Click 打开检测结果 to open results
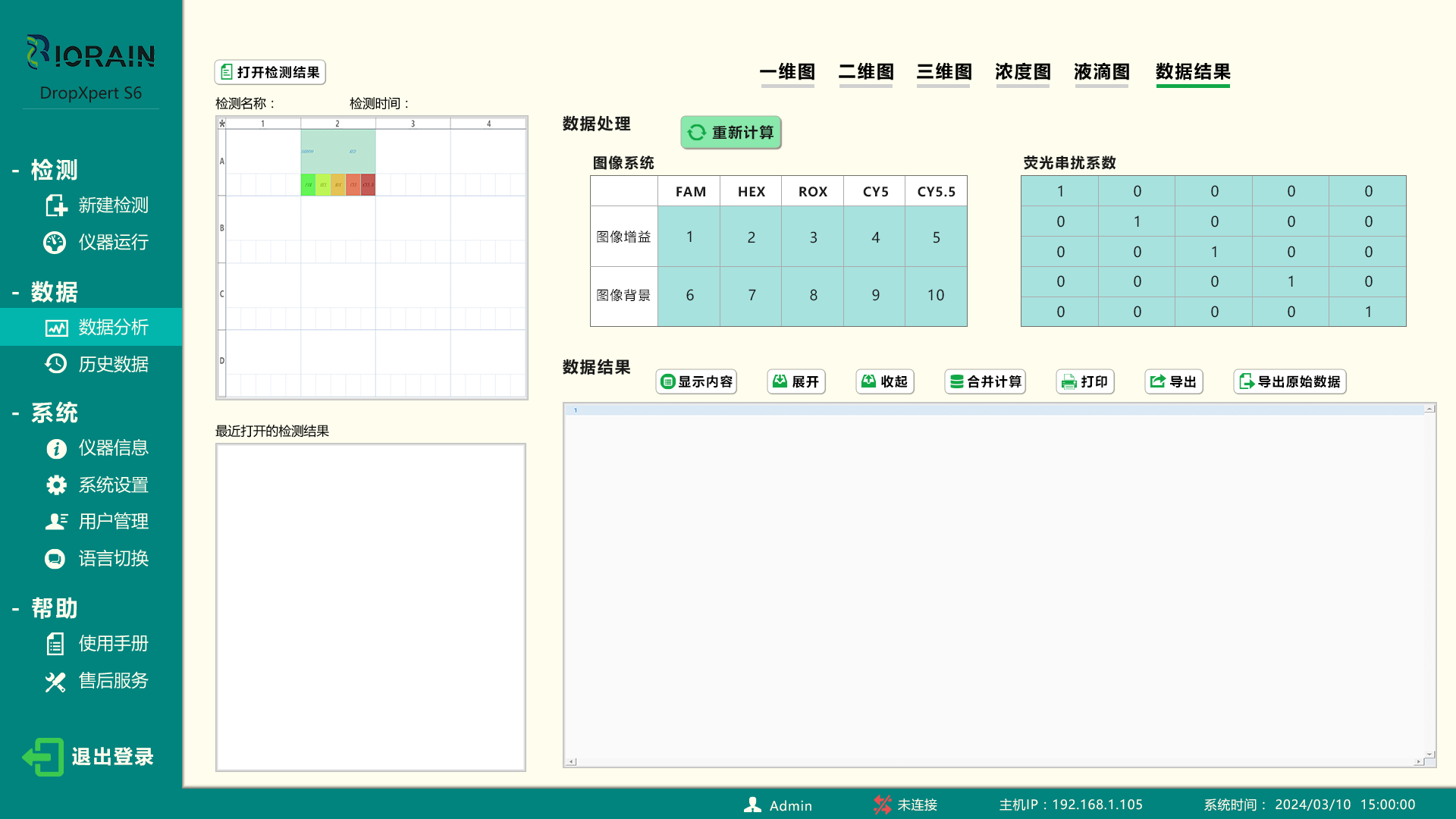 click(x=269, y=71)
